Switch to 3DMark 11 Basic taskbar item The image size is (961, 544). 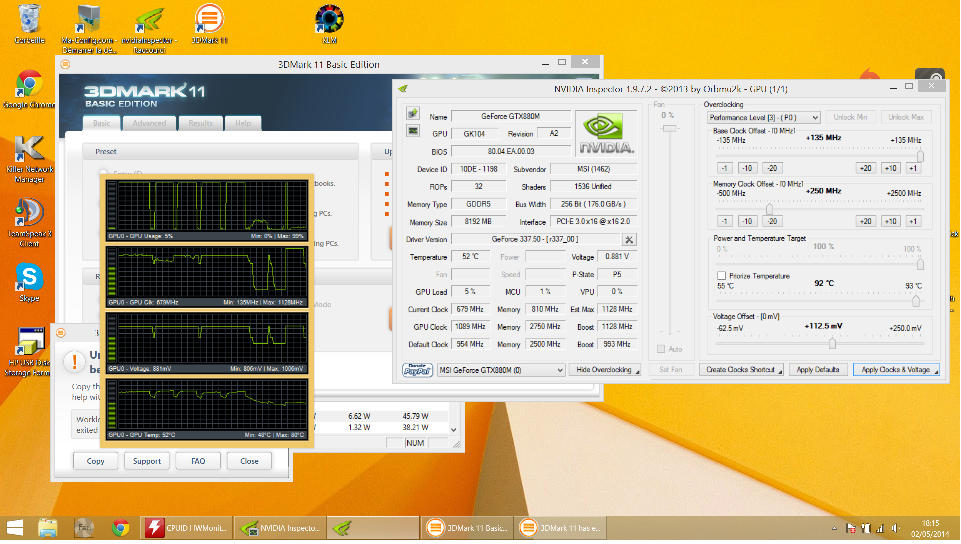pos(467,528)
